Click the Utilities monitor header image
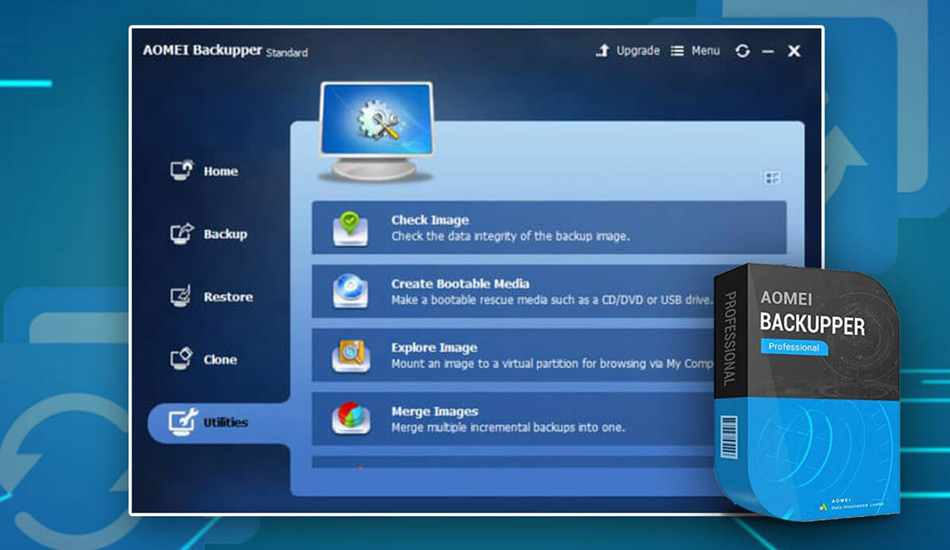 coord(376,132)
